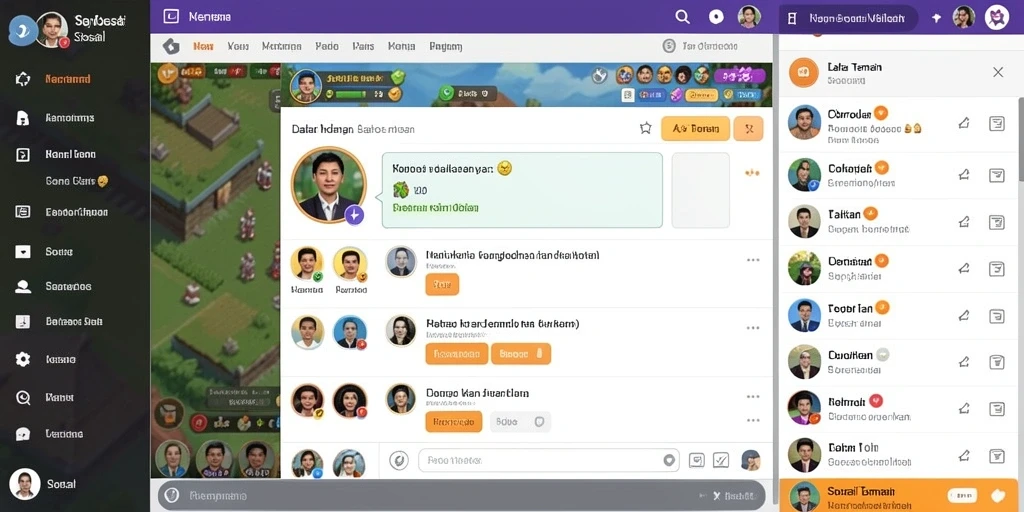Click the purple header title button on the right

pos(848,18)
